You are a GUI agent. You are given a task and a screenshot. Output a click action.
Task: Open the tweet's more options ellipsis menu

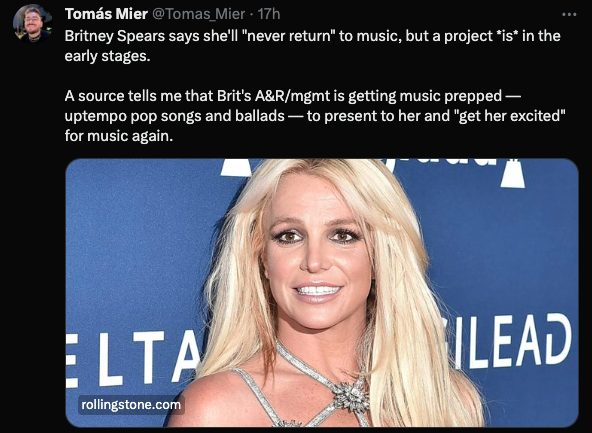point(569,15)
